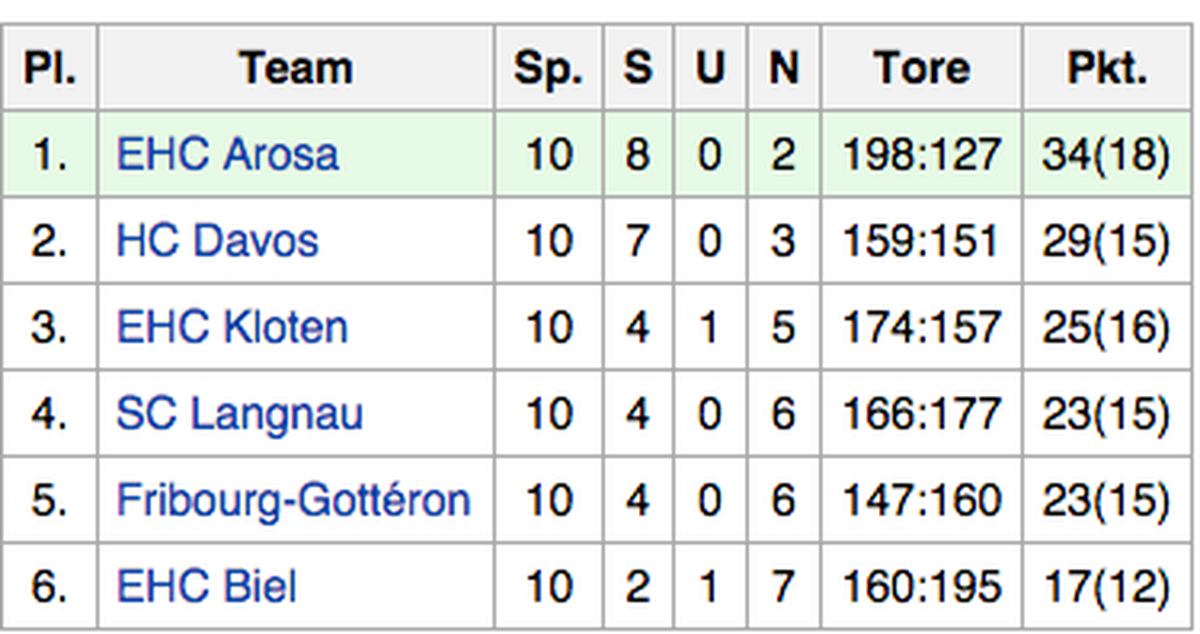Click the 198:127 goals cell
The image size is (1200, 634).
click(x=922, y=154)
